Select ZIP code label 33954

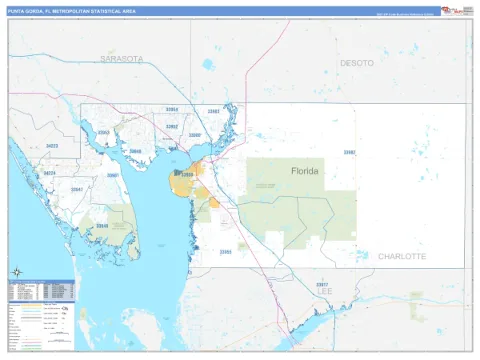[x=172, y=109]
